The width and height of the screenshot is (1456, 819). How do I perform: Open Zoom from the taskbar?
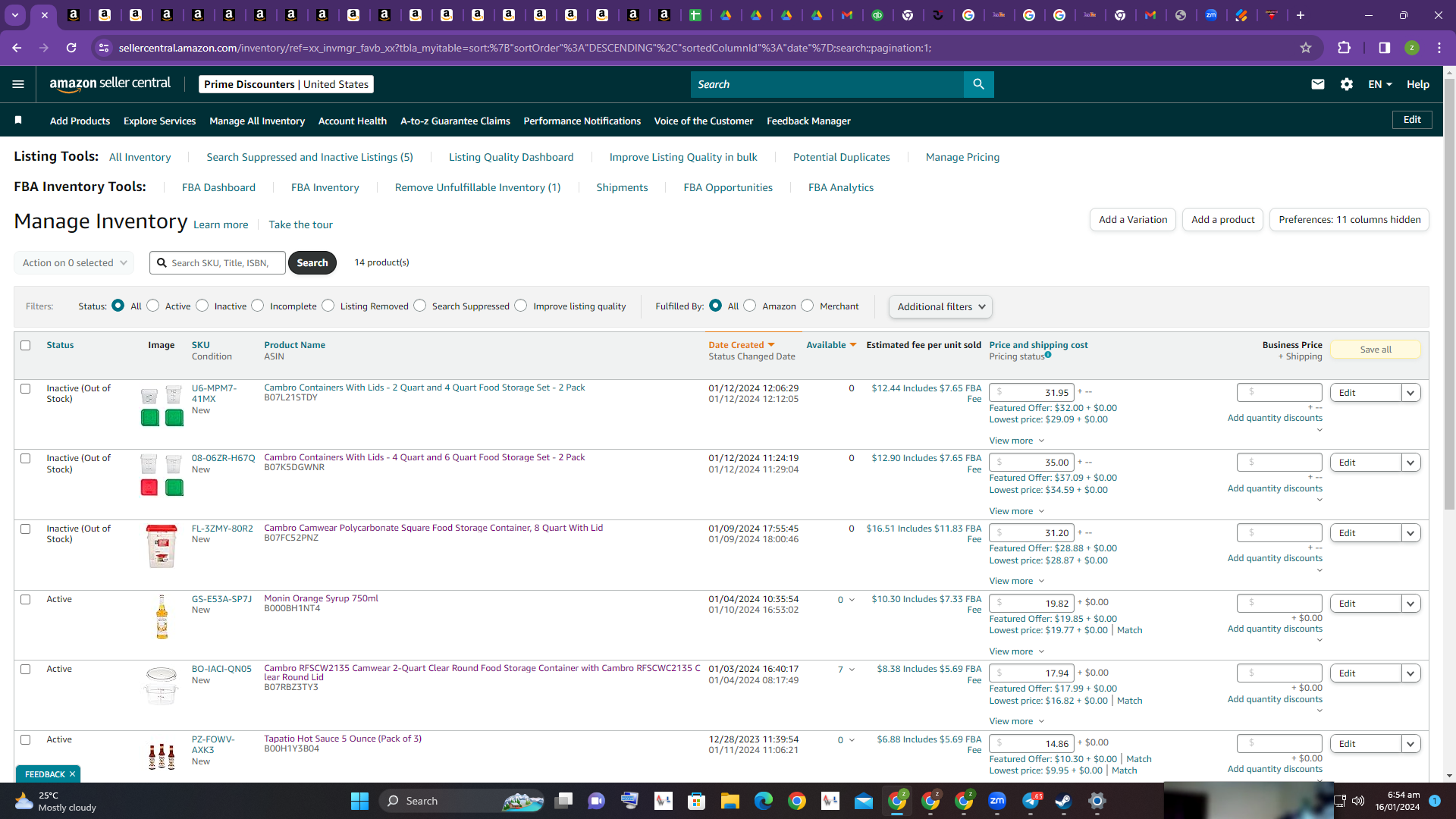997,801
